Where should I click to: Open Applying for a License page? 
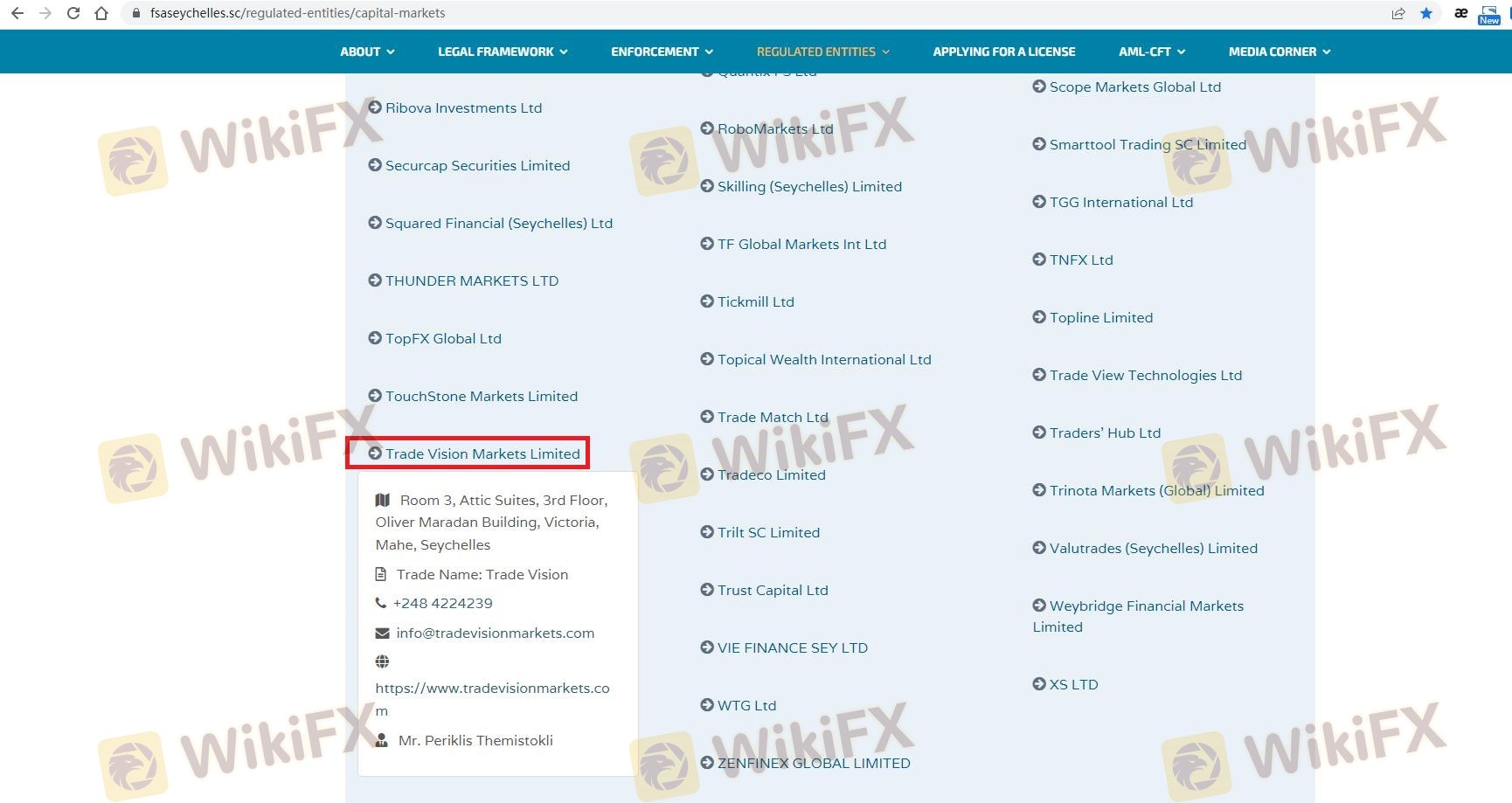click(x=1003, y=52)
